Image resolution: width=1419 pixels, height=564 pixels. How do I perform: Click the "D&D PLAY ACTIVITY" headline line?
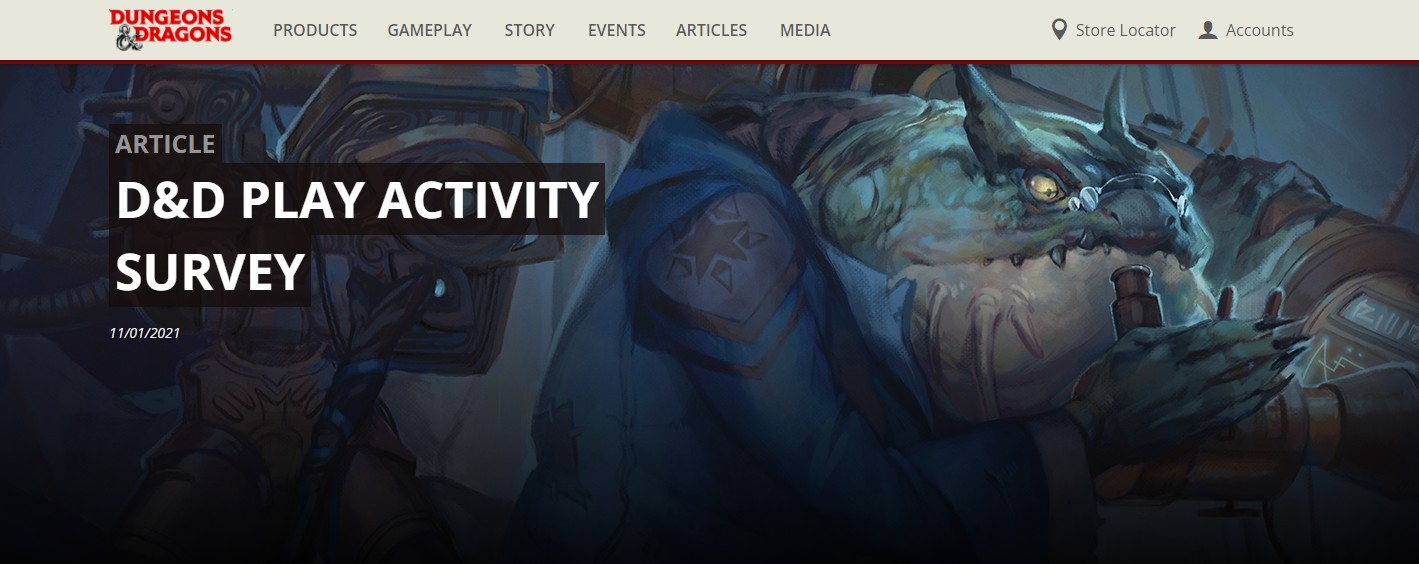[x=357, y=200]
